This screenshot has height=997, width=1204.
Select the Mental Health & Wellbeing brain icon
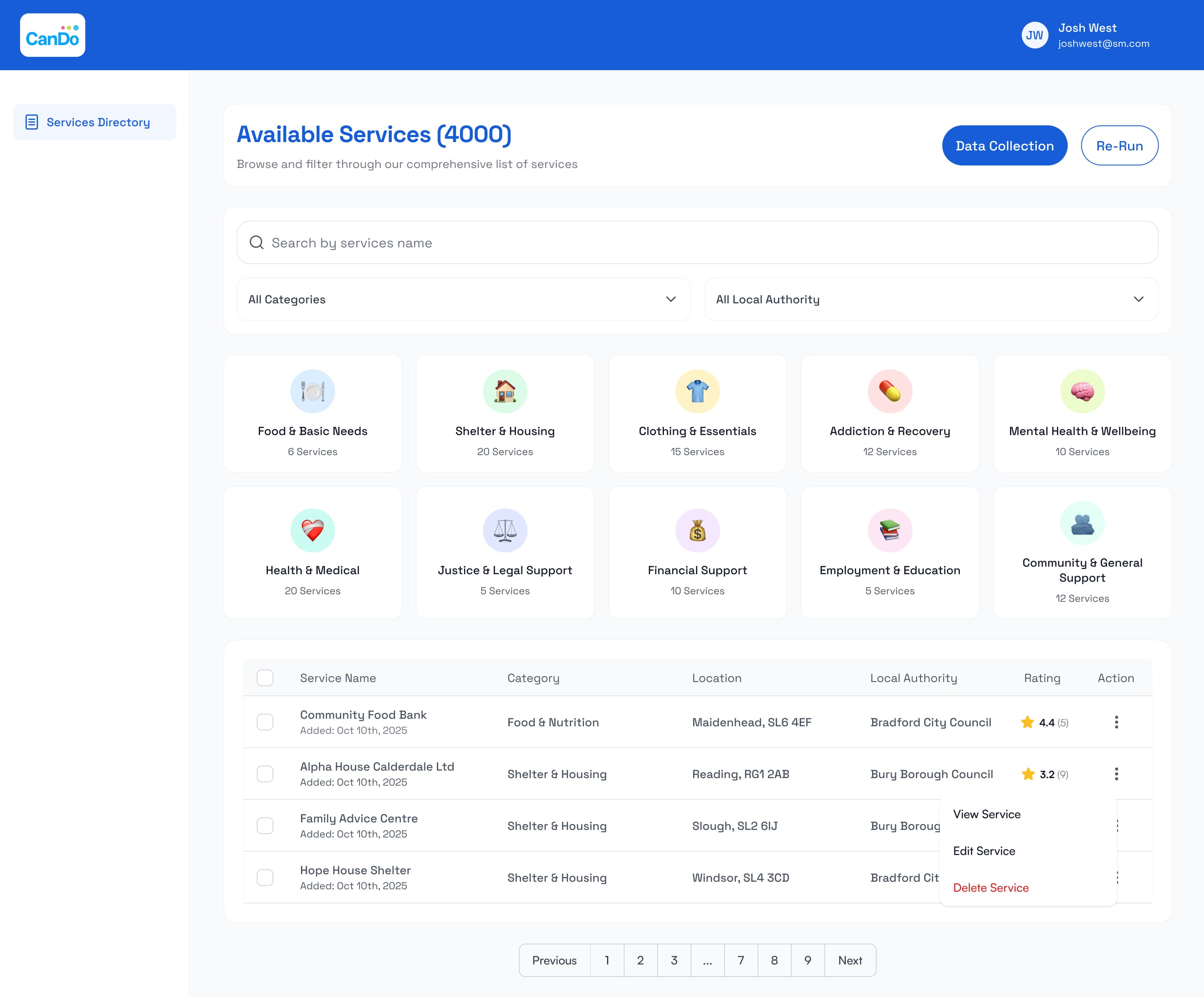(1082, 392)
